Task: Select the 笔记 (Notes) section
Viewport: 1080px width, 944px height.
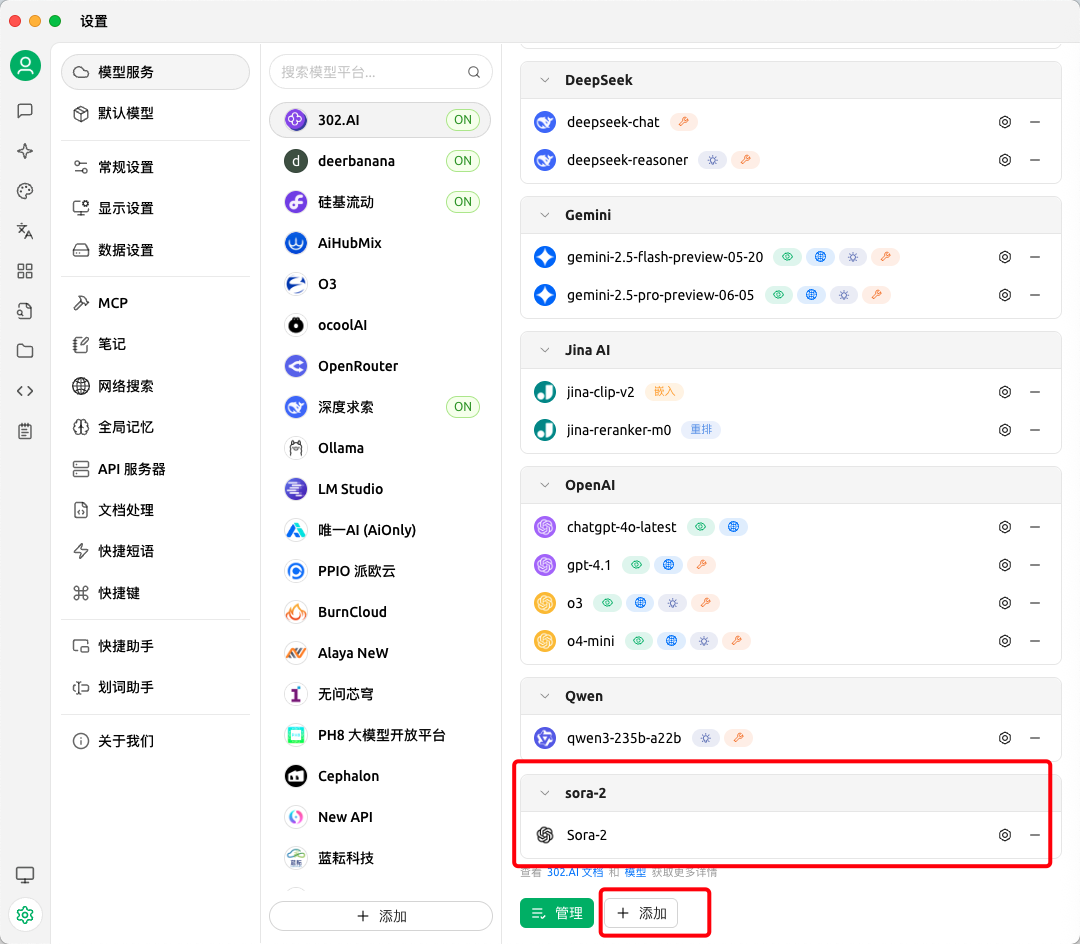Action: pyautogui.click(x=110, y=344)
